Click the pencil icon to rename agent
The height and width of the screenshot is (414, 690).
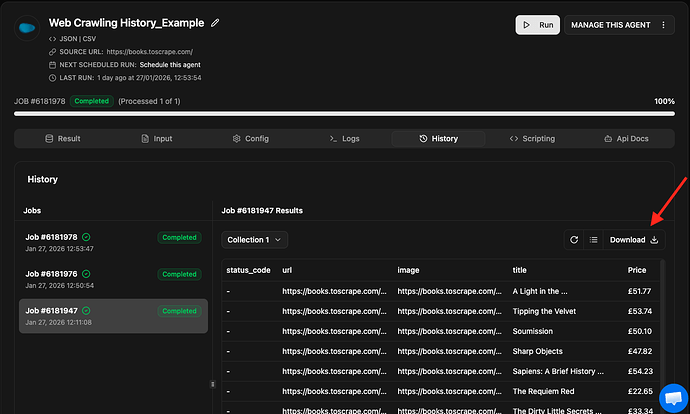coord(215,22)
